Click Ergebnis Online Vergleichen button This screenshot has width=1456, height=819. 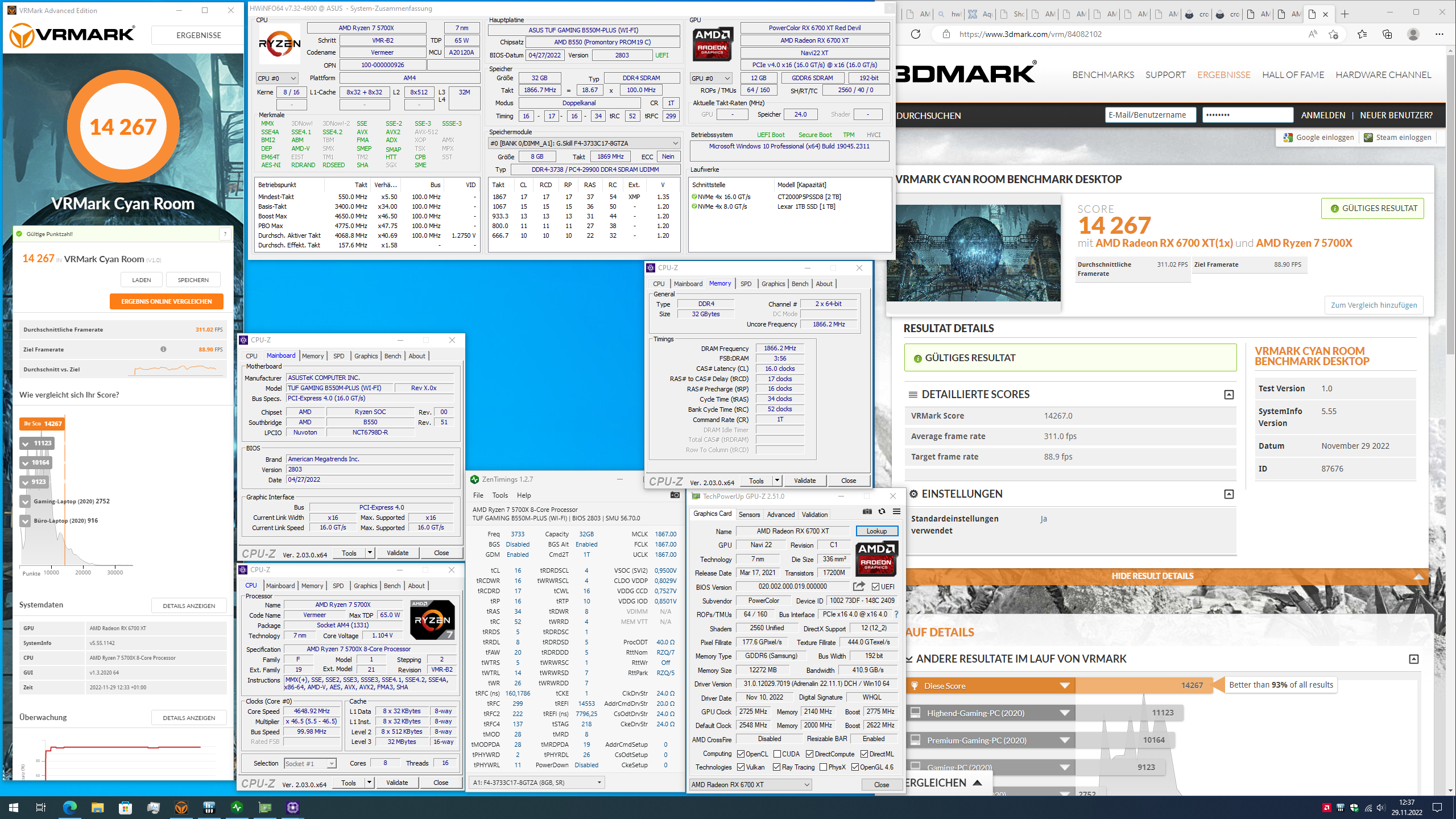click(x=167, y=301)
